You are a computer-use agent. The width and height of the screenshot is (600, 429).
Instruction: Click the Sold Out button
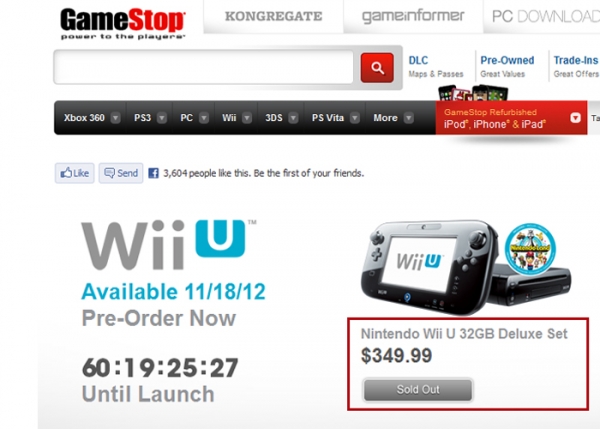[x=418, y=390]
